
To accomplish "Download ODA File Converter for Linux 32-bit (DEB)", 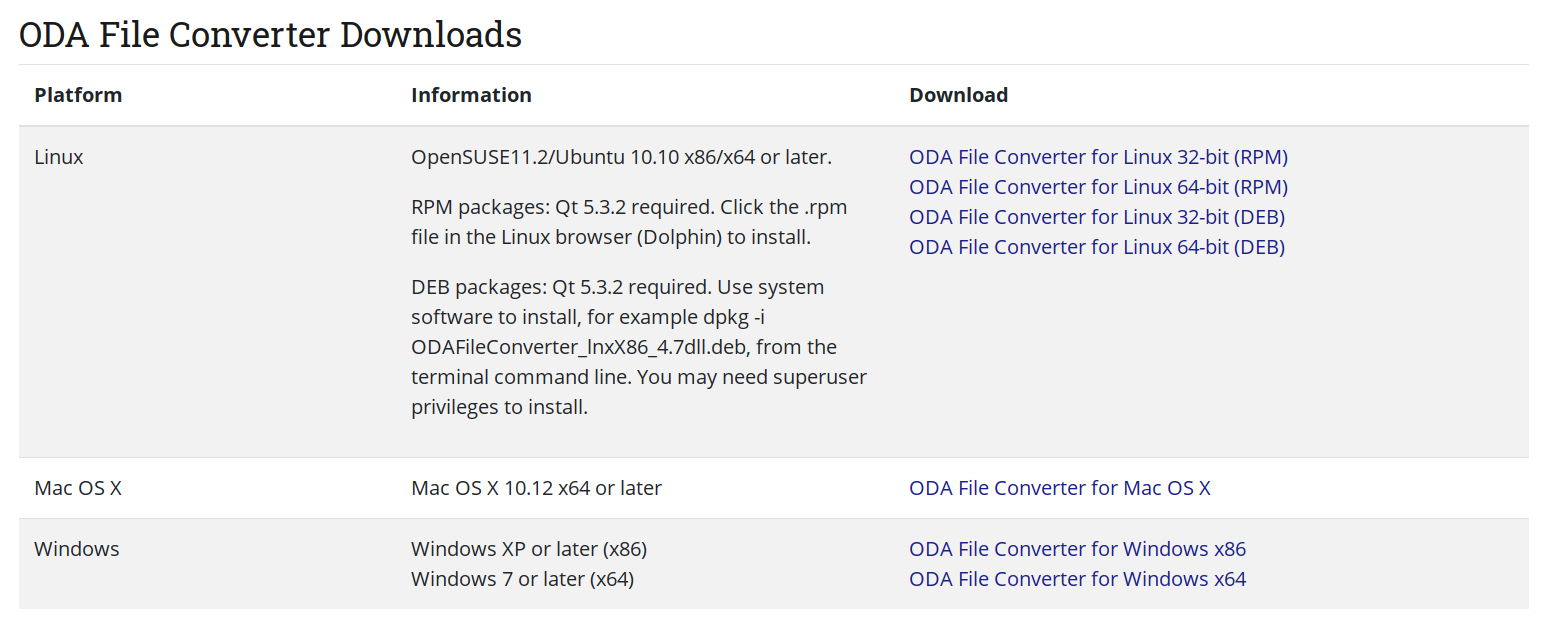I will (1097, 217).
